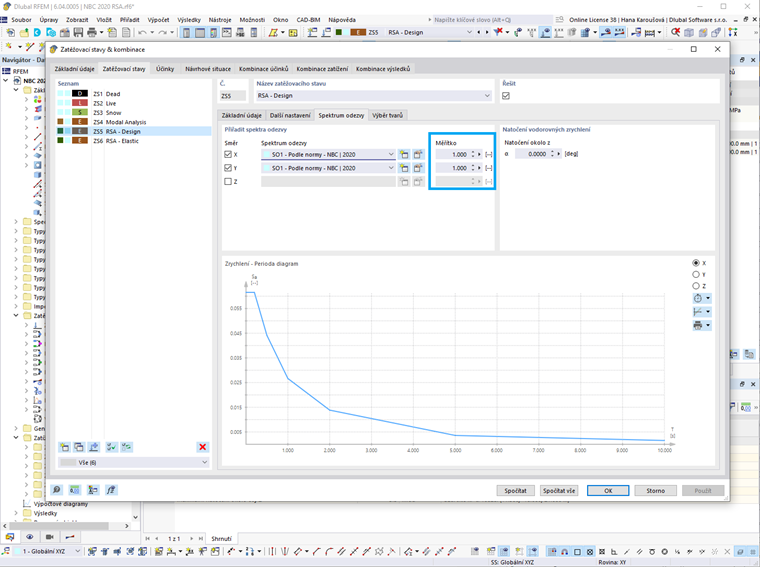Screen dimensions: 760x567
Task: Click the fx formula icon at dialog bottom
Action: (x=111, y=490)
